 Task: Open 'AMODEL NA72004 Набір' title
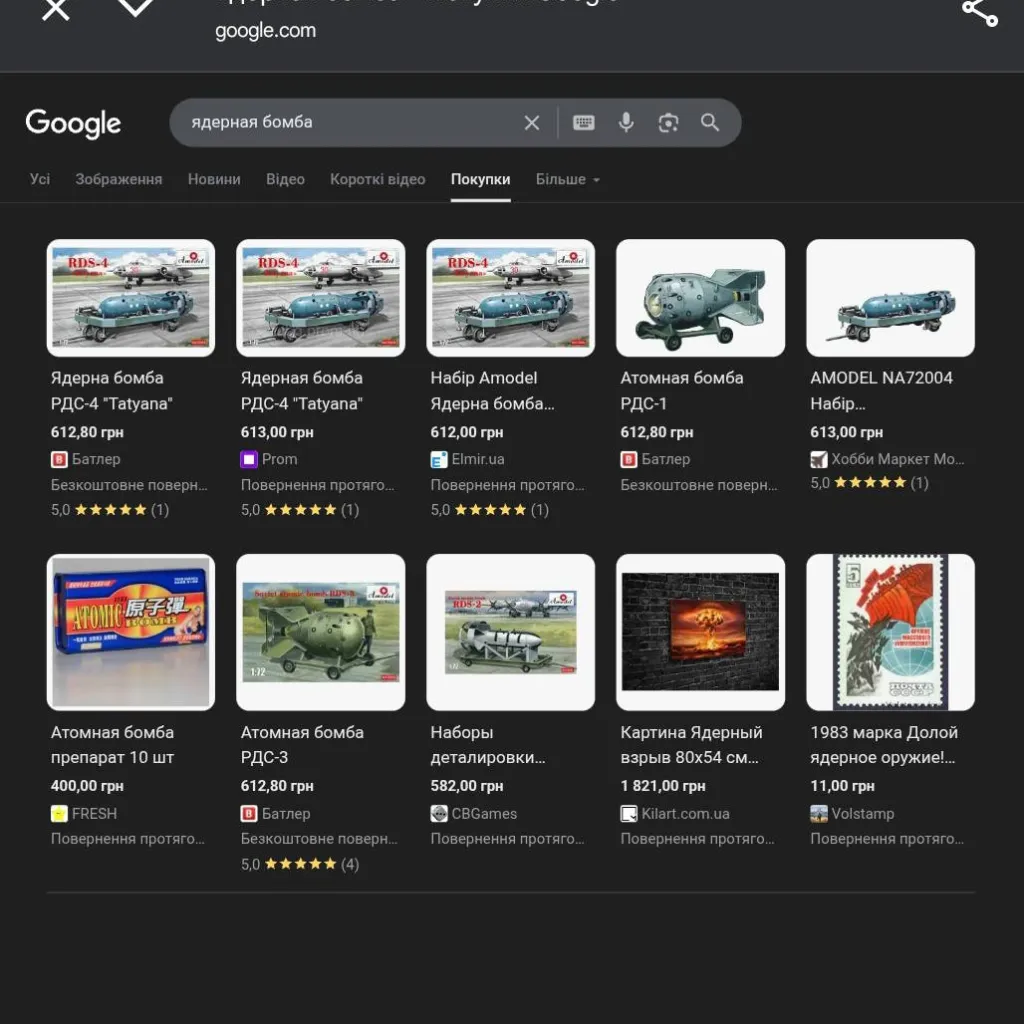[x=881, y=391]
